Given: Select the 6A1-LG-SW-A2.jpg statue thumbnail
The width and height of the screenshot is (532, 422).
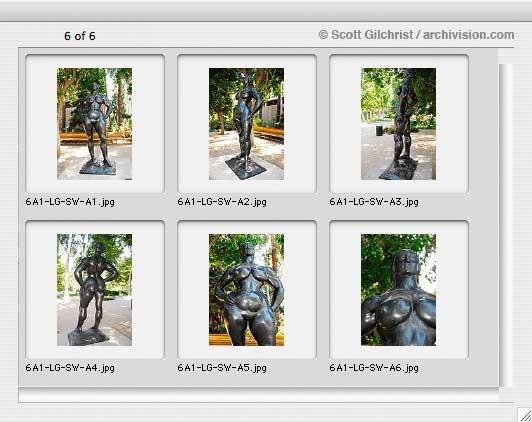Looking at the screenshot, I should [246, 124].
